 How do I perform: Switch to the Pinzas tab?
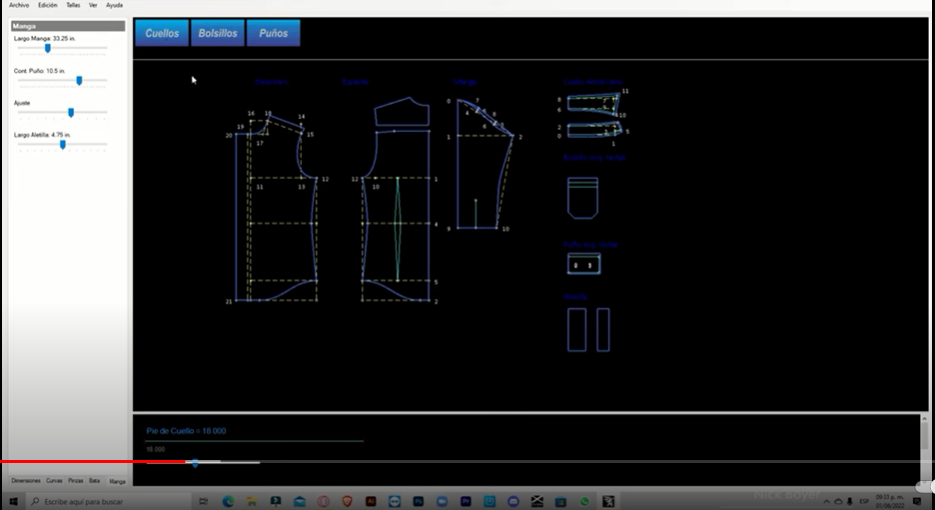75,481
